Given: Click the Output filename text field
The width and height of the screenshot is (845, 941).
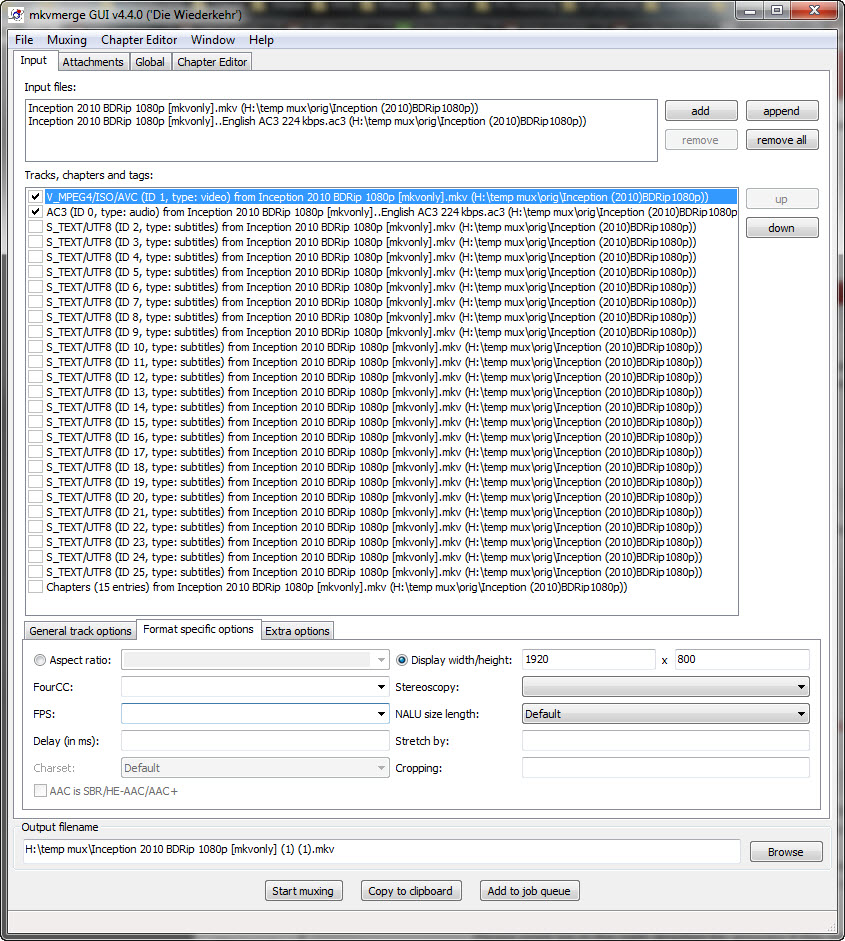Looking at the screenshot, I should (x=382, y=850).
